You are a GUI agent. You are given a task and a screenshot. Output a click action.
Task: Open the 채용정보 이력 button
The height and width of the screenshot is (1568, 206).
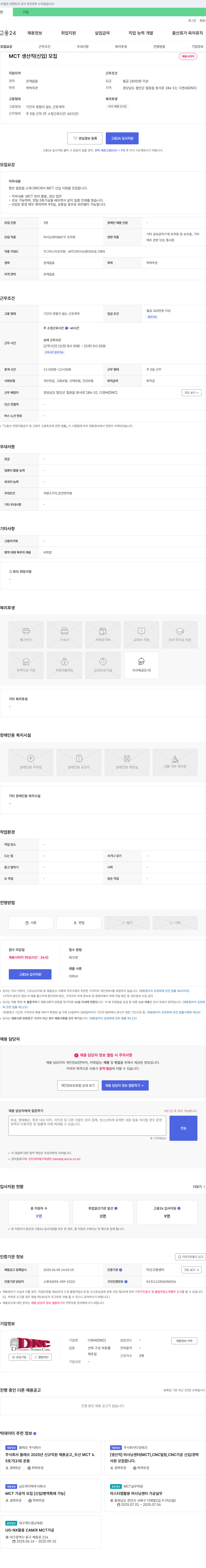click(x=184, y=1340)
